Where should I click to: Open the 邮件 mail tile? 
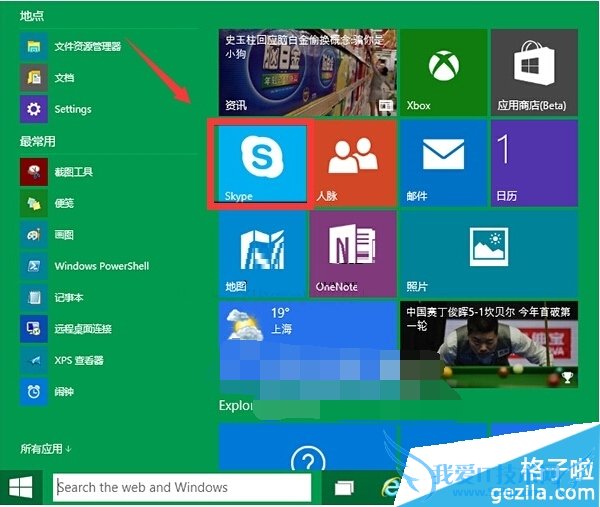click(443, 164)
